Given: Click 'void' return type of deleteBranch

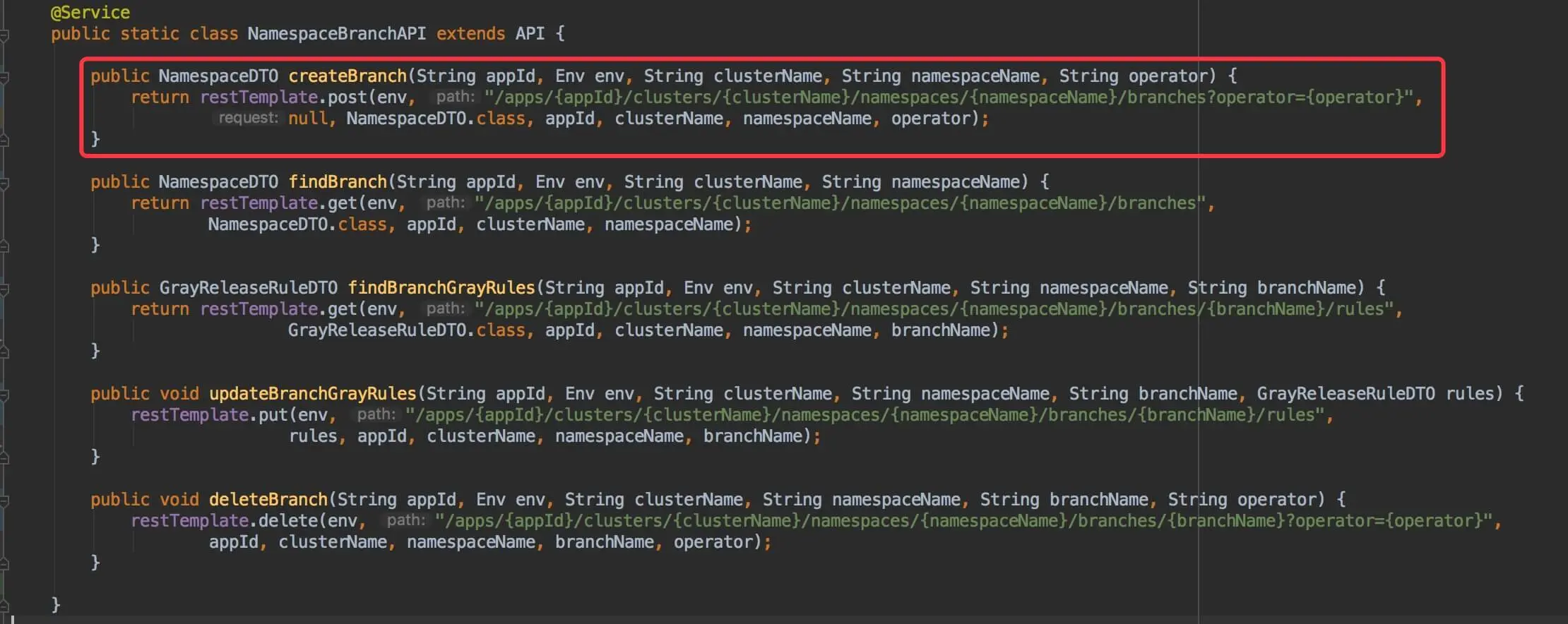Looking at the screenshot, I should point(179,499).
